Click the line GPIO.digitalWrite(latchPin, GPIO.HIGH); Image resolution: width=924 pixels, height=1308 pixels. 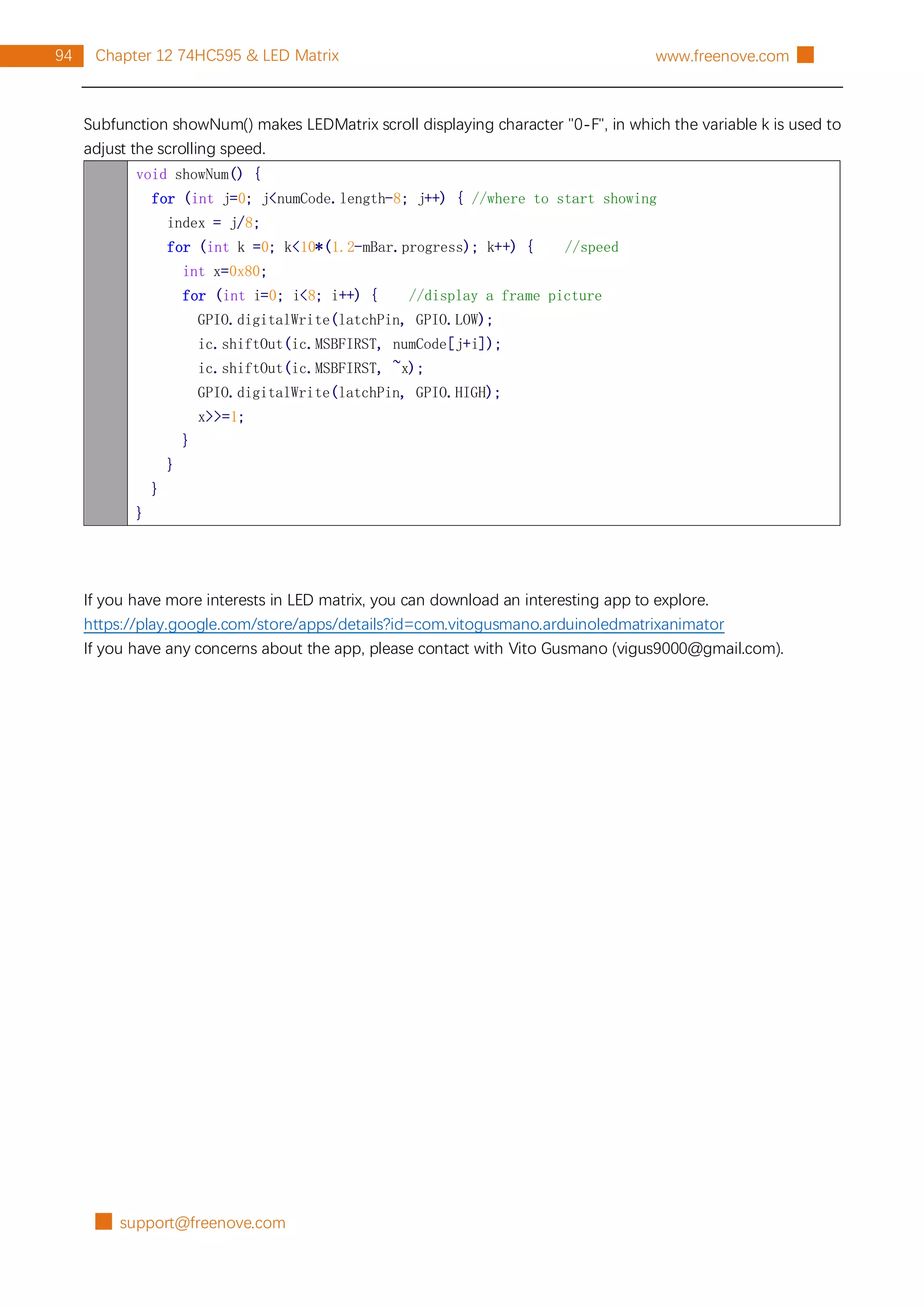click(x=349, y=393)
